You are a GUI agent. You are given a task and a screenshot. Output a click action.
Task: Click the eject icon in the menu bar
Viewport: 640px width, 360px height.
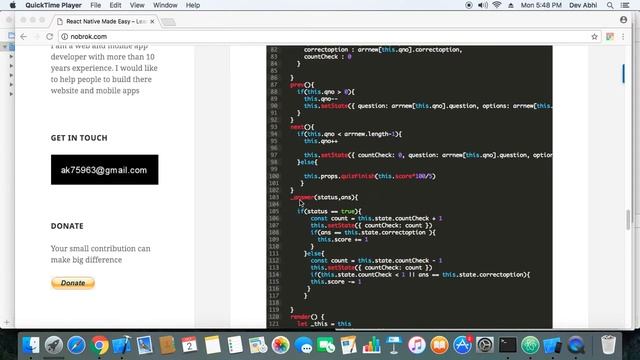coord(511,5)
